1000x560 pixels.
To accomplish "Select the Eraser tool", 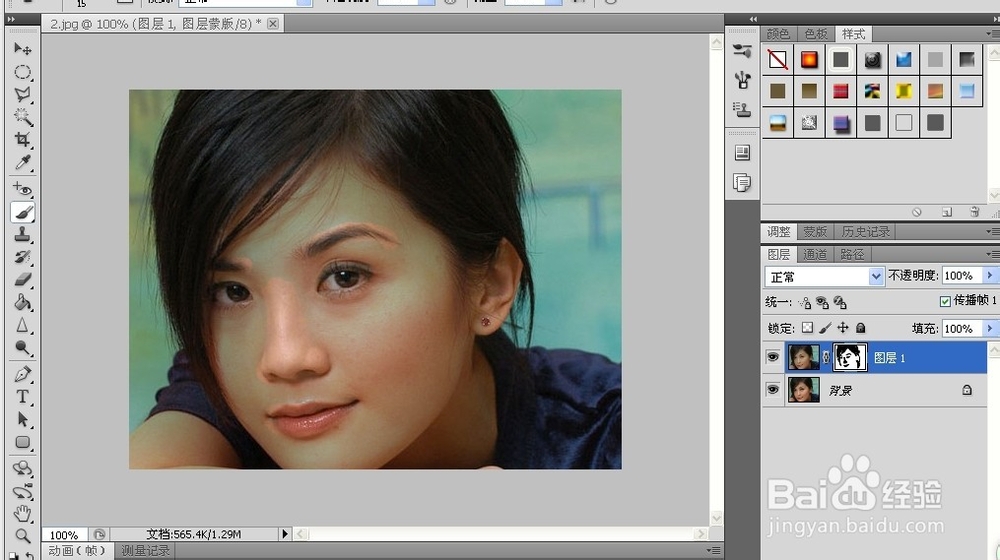I will coord(22,279).
